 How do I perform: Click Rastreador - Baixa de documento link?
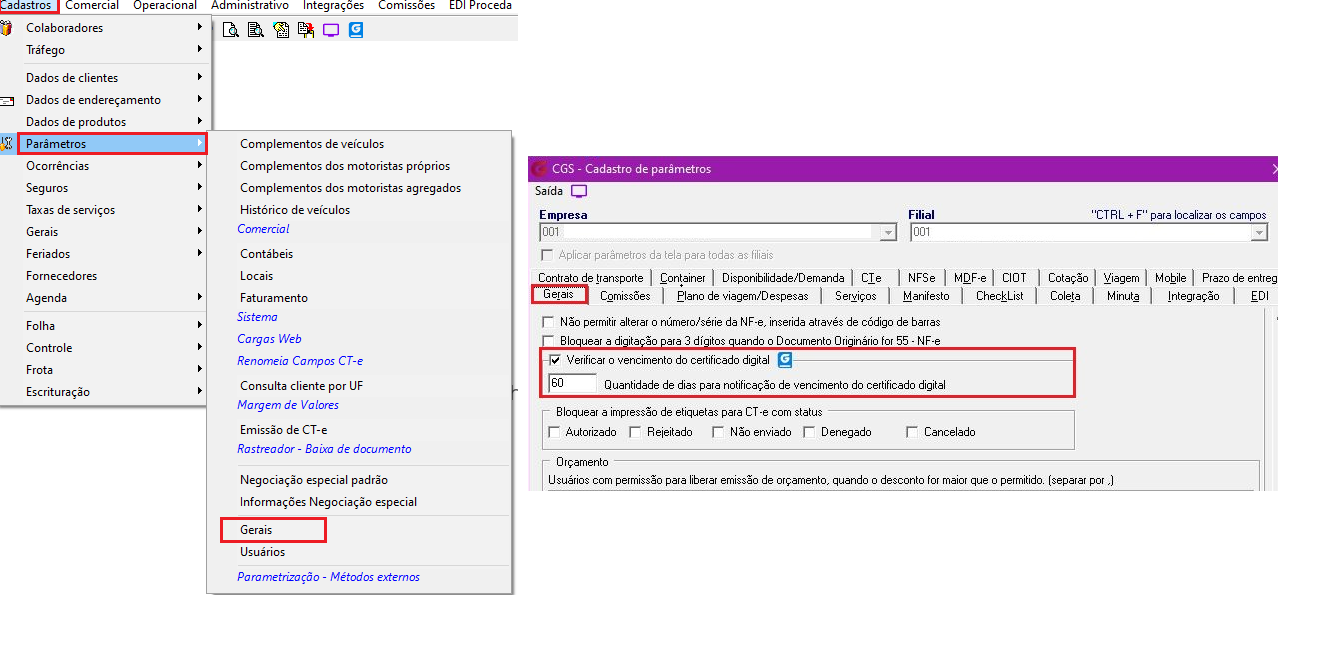tap(324, 449)
